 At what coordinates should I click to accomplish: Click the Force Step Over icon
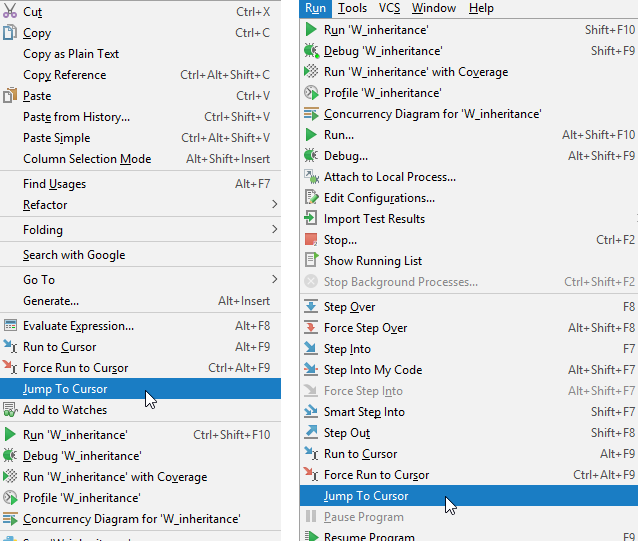311,327
